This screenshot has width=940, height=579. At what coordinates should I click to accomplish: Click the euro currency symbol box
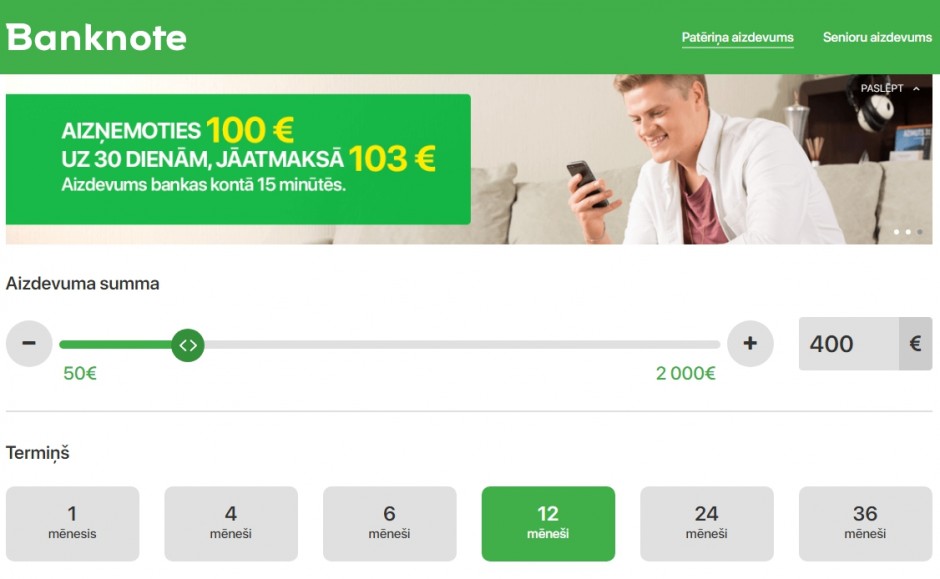[x=915, y=343]
